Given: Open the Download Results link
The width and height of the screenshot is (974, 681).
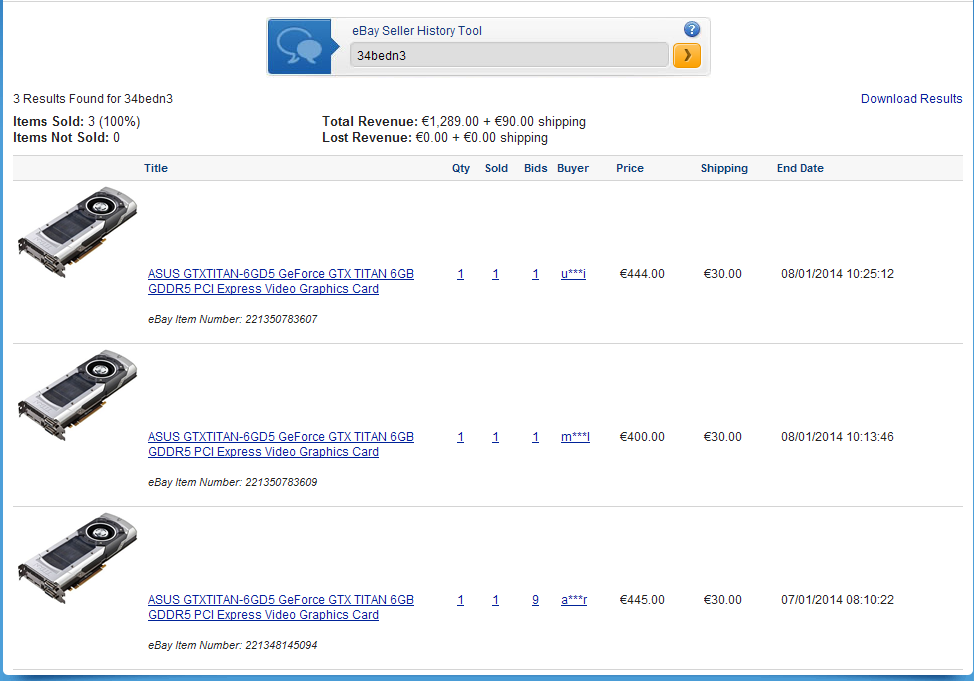Looking at the screenshot, I should pyautogui.click(x=911, y=99).
